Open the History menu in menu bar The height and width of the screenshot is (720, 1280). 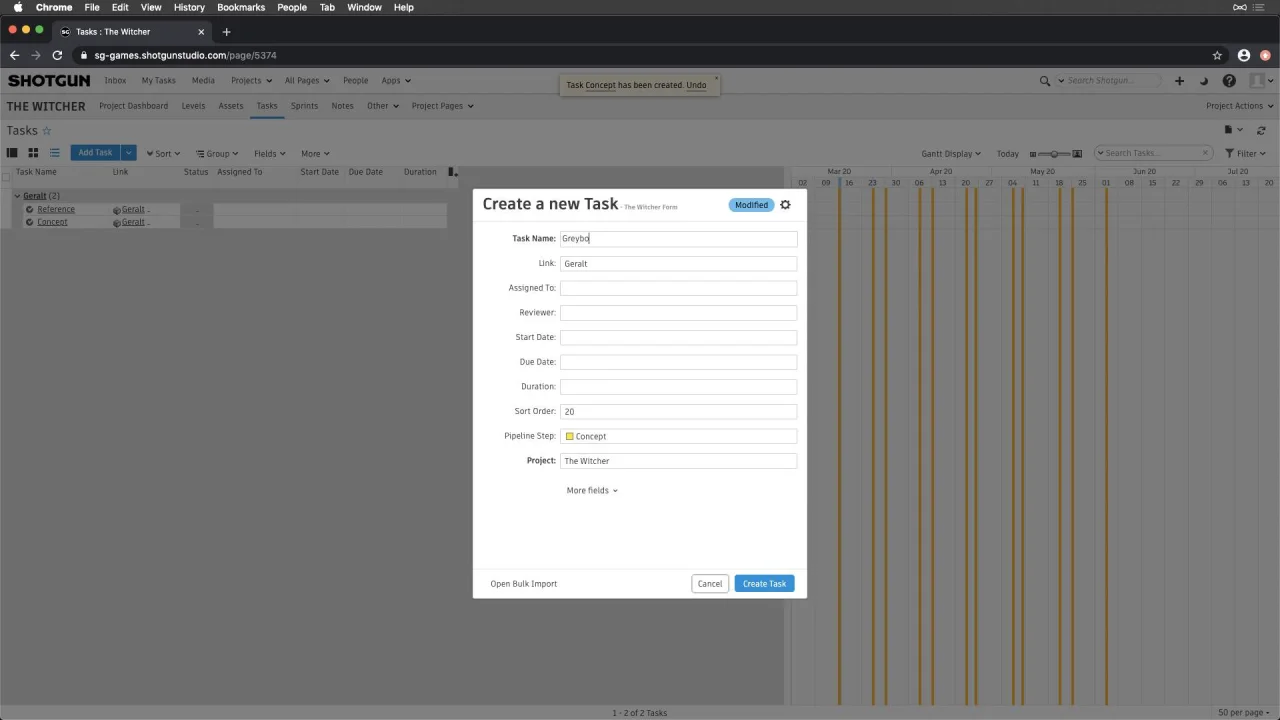189,7
